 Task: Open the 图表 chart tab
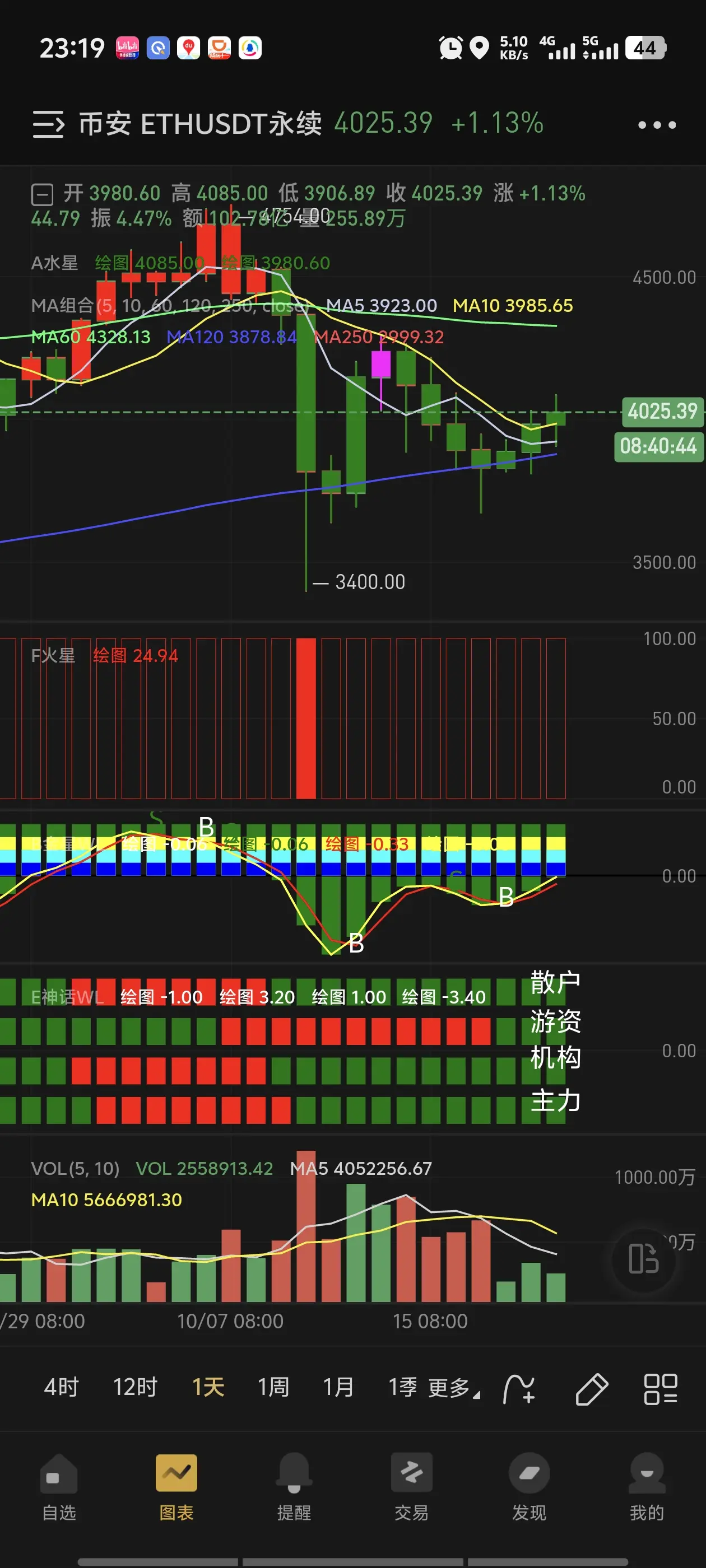pos(176,1488)
